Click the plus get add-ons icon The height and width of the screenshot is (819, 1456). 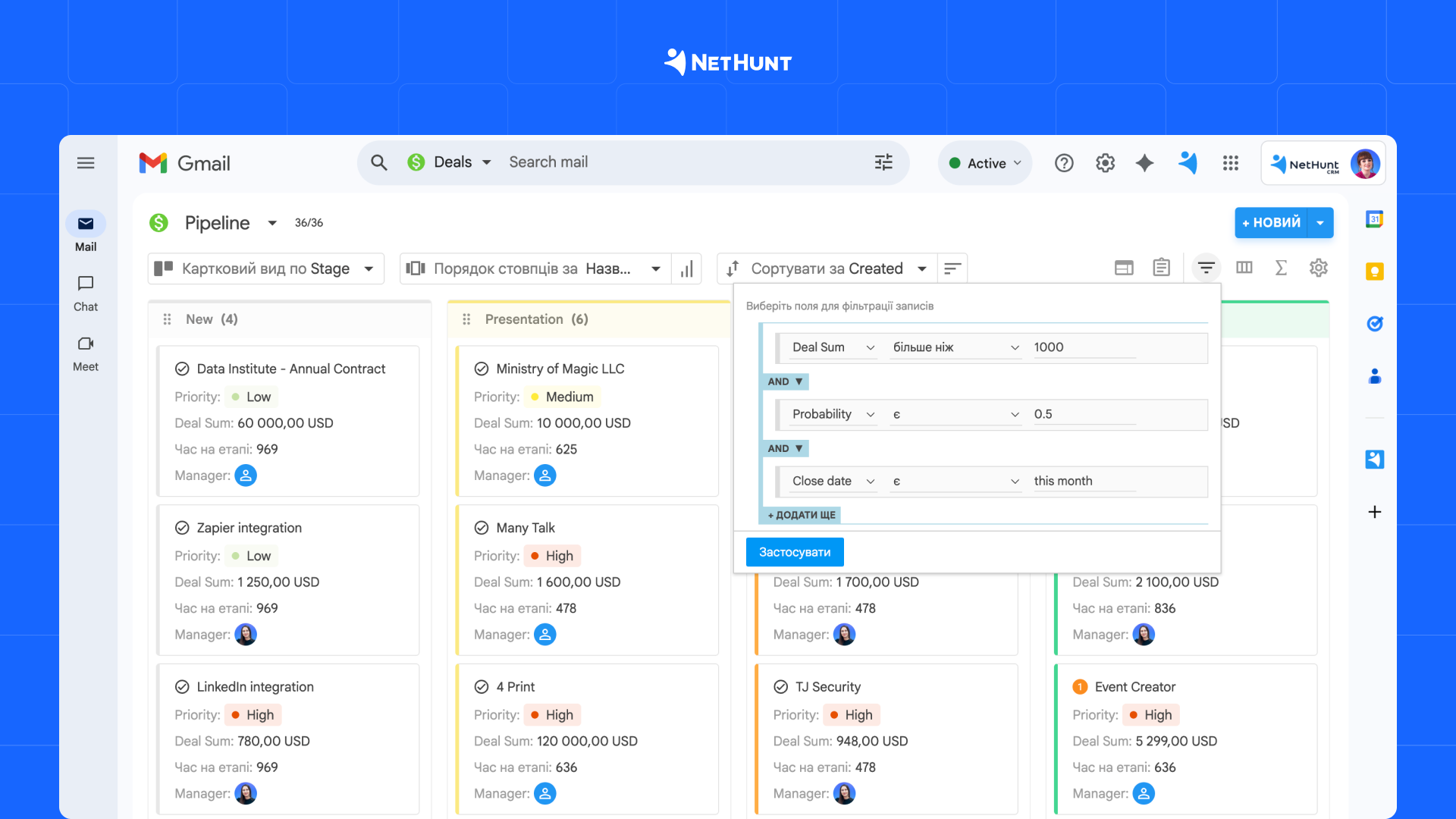coord(1374,512)
